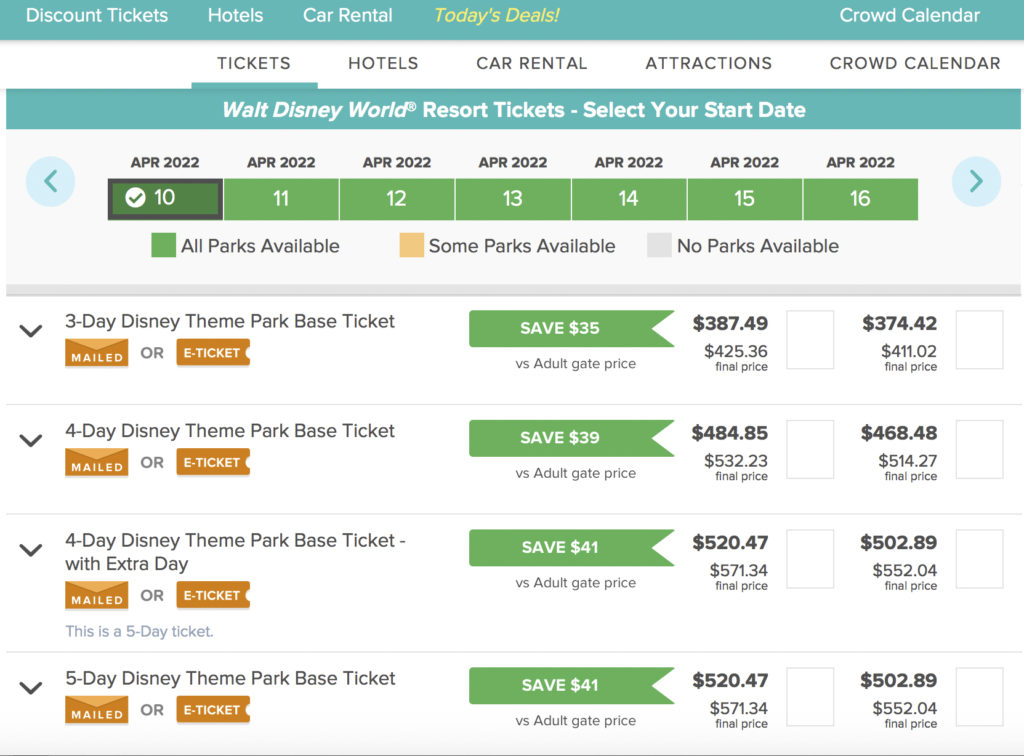Expand the 3-Day Theme Park ticket details
Screen dimensions: 1024x756
[30, 332]
